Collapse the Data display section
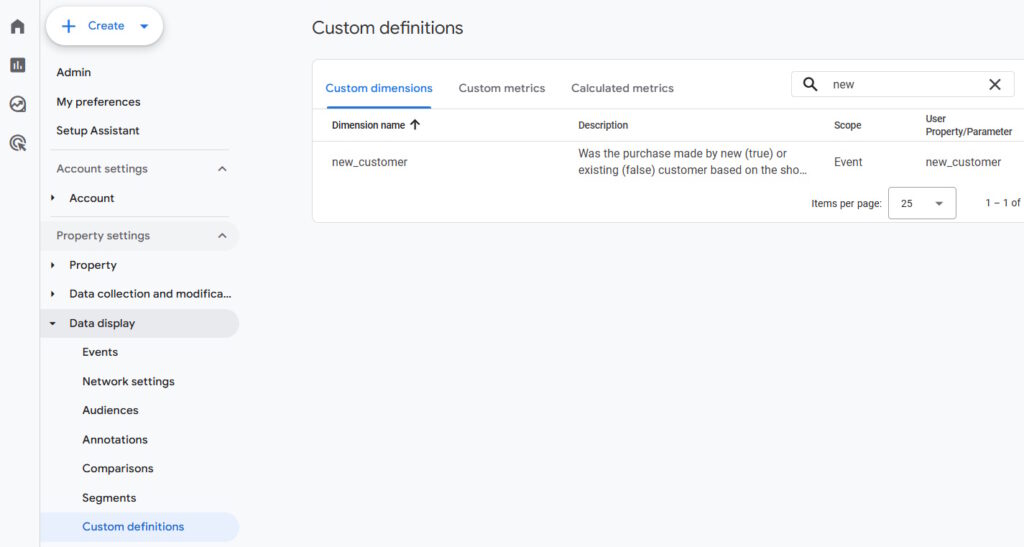Image resolution: width=1024 pixels, height=547 pixels. click(53, 323)
